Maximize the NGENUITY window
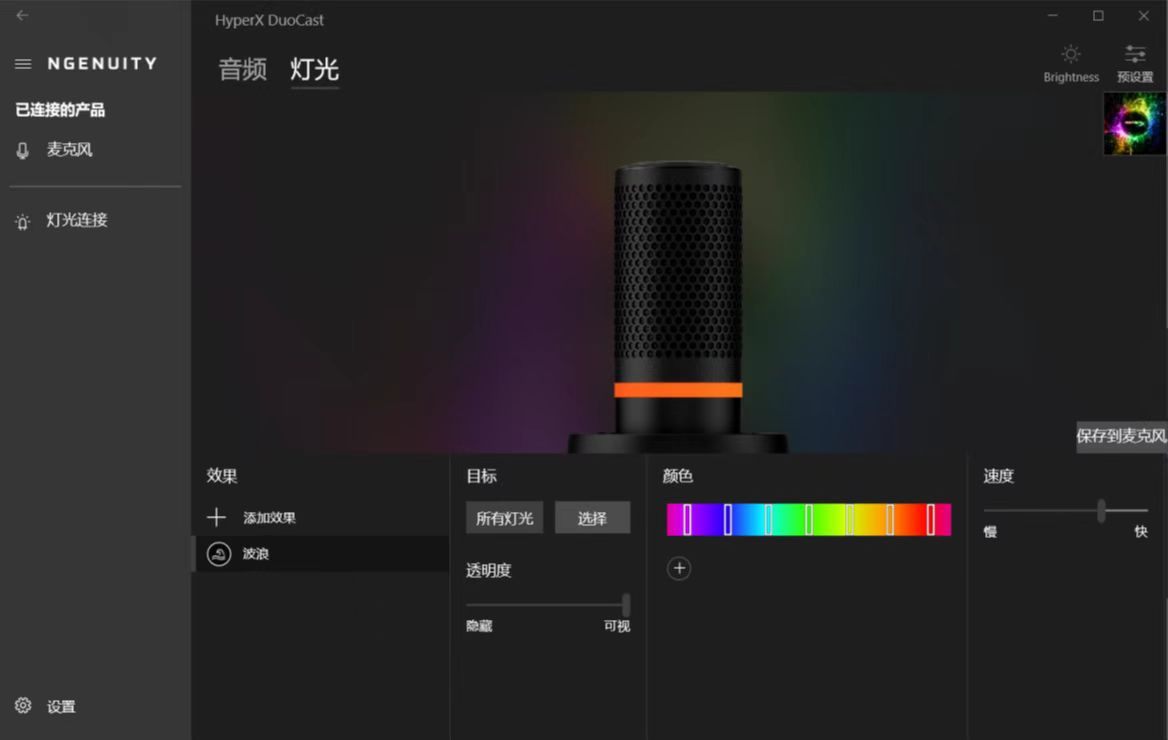 click(1098, 16)
